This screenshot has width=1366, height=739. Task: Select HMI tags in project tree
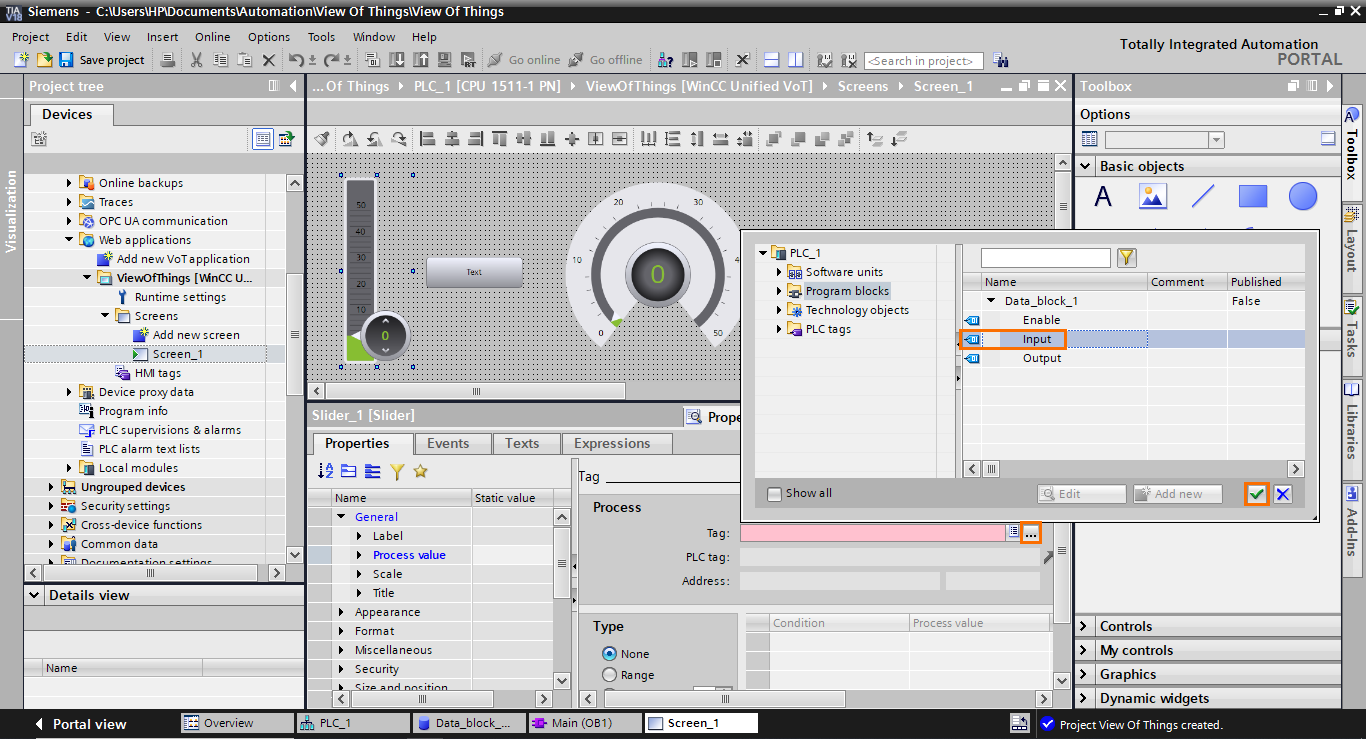158,373
